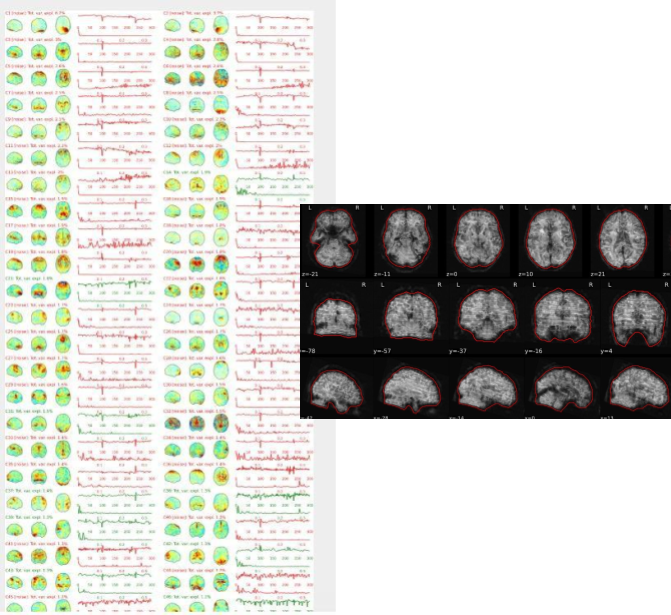This screenshot has height=615, width=671.
Task: Click the axial brain map of component C1
Action: (x=64, y=27)
